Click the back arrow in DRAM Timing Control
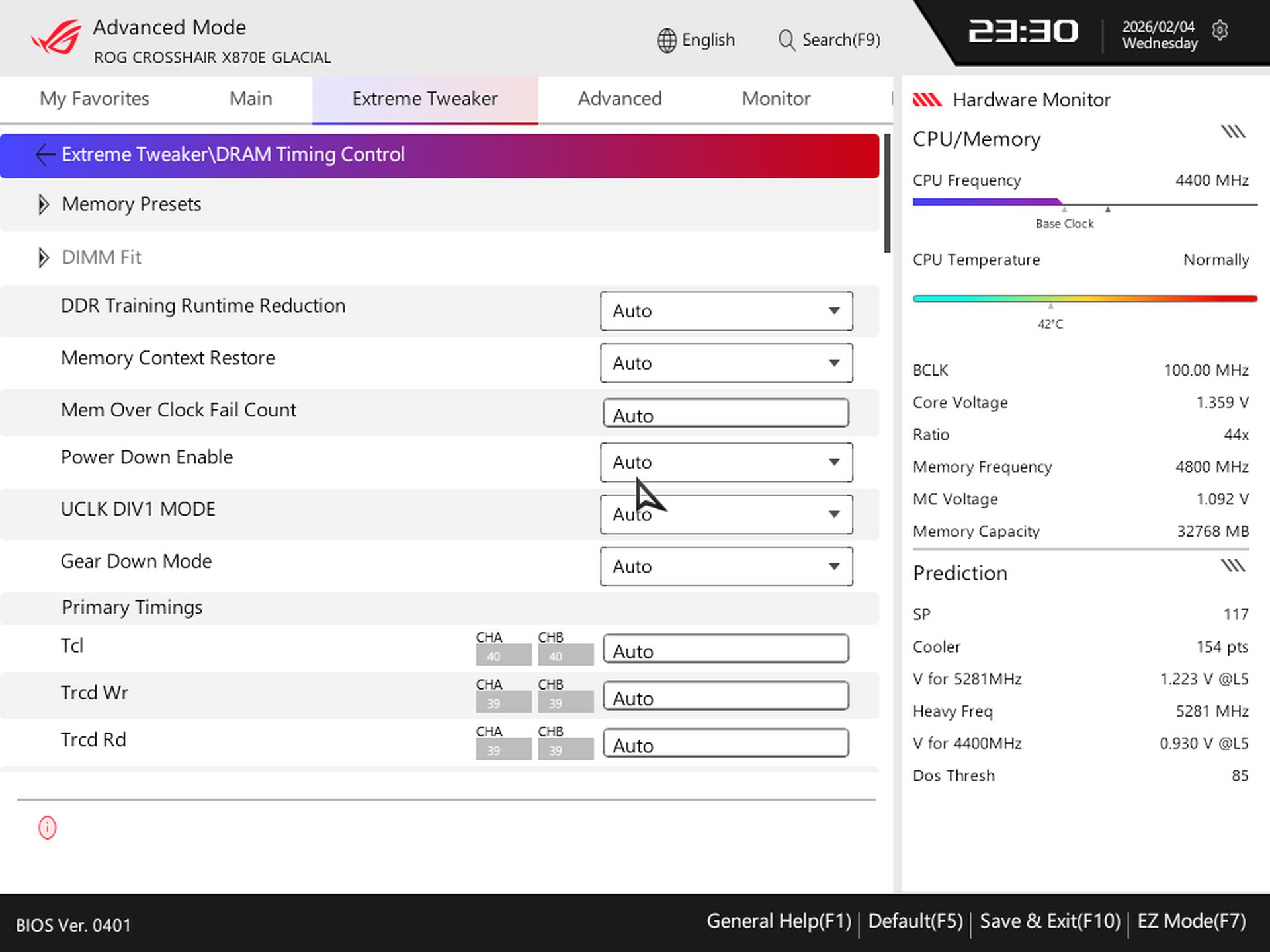 [44, 155]
